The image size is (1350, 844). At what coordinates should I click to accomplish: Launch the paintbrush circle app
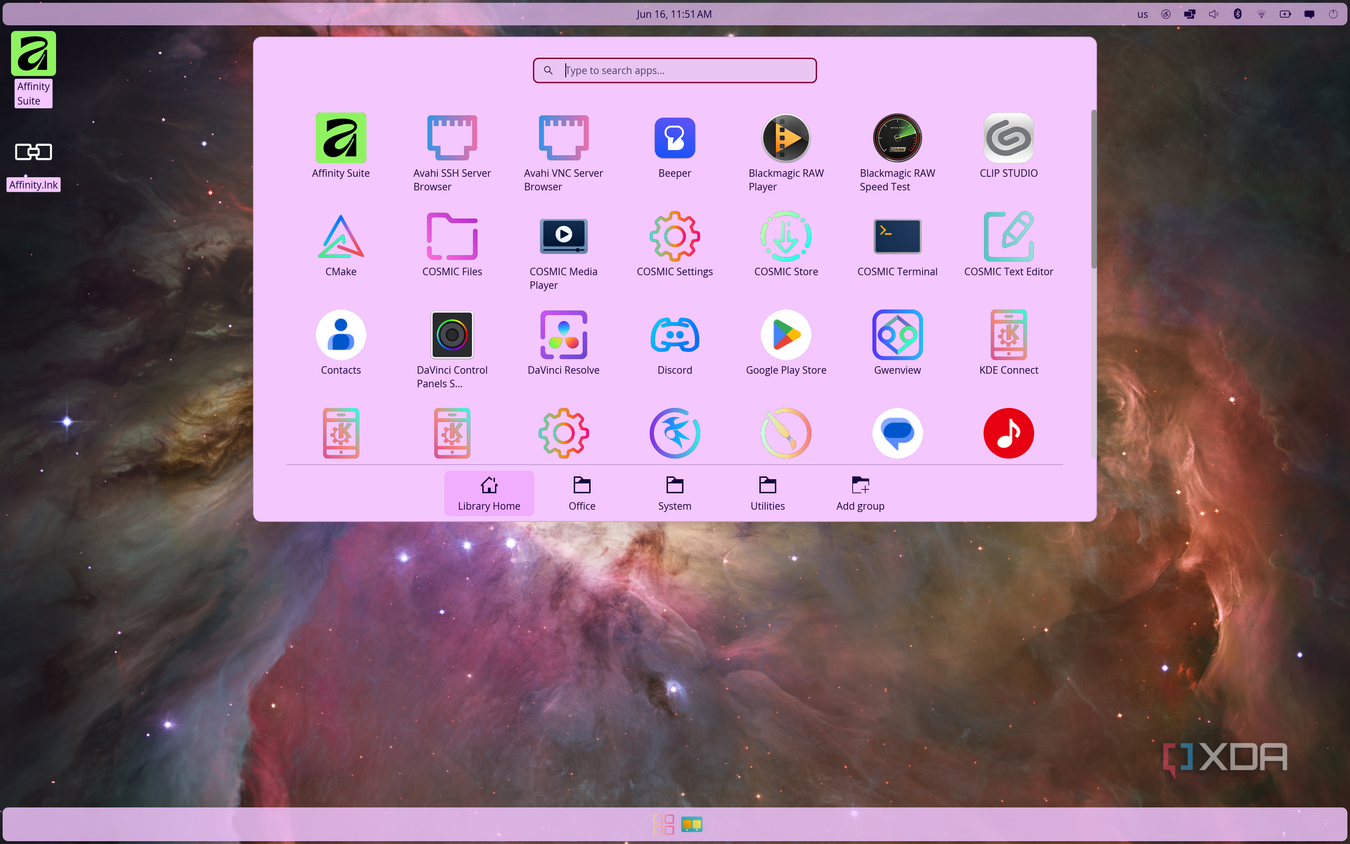(786, 433)
